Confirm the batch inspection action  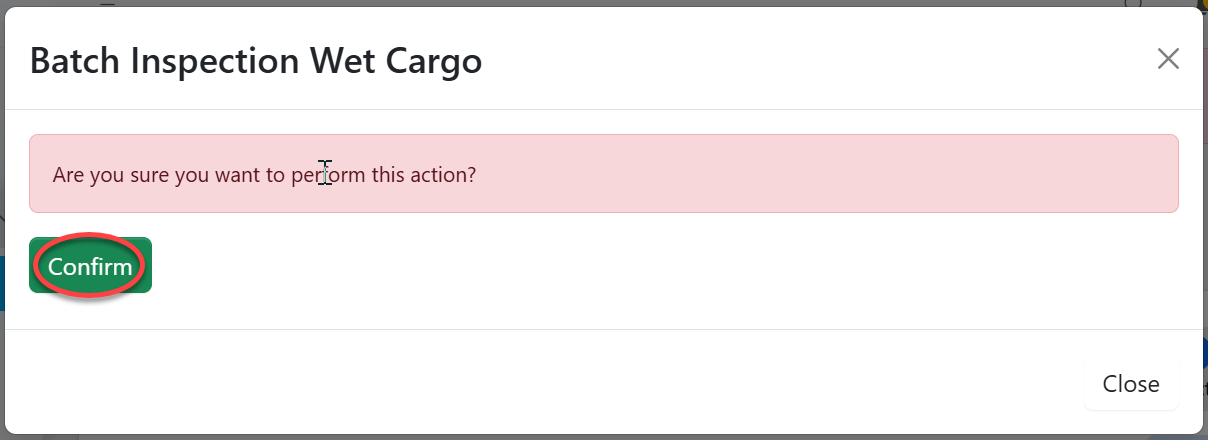(90, 267)
